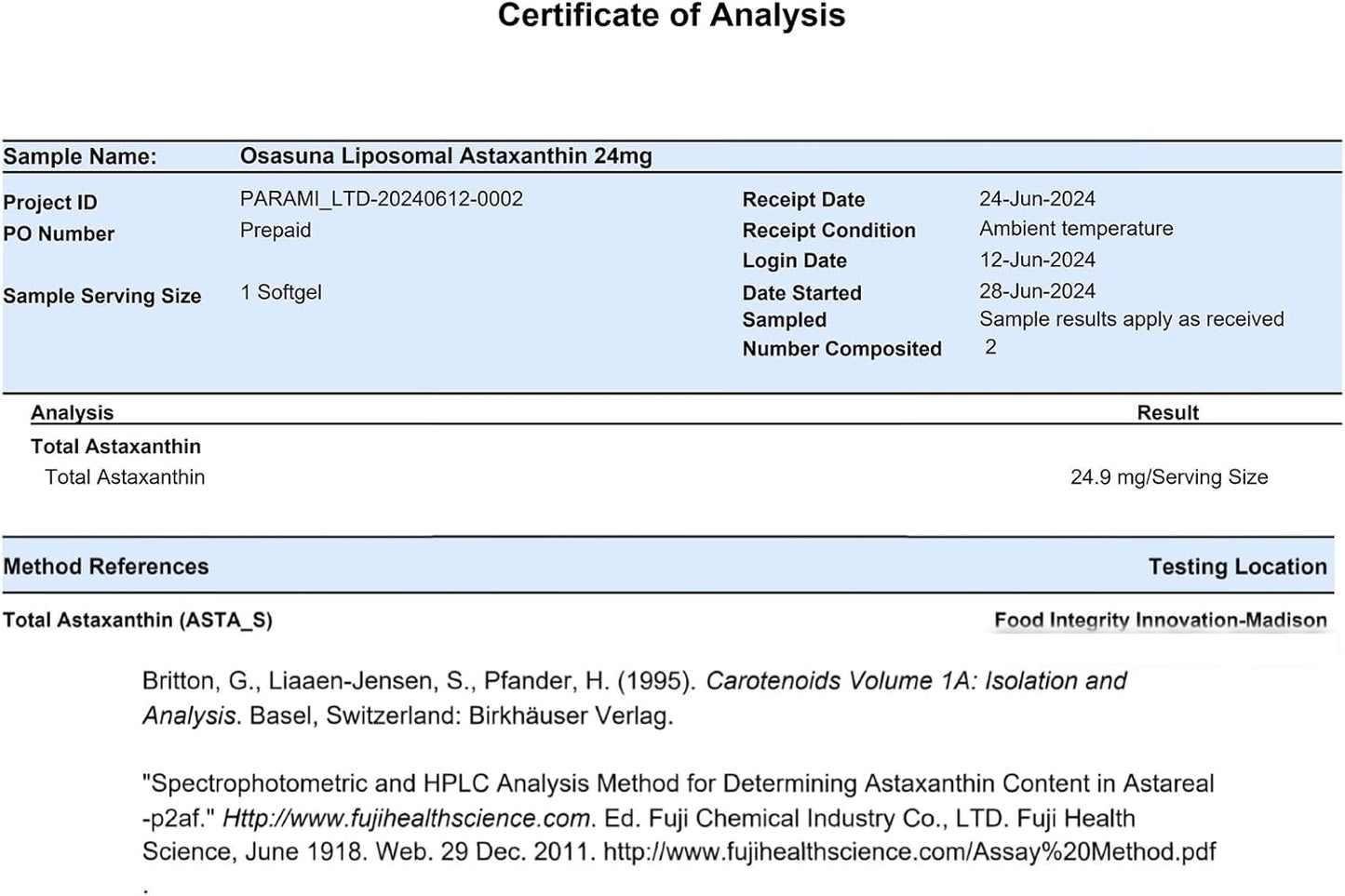Click the Receipt Condition label
Image resolution: width=1345 pixels, height=896 pixels.
pos(828,230)
